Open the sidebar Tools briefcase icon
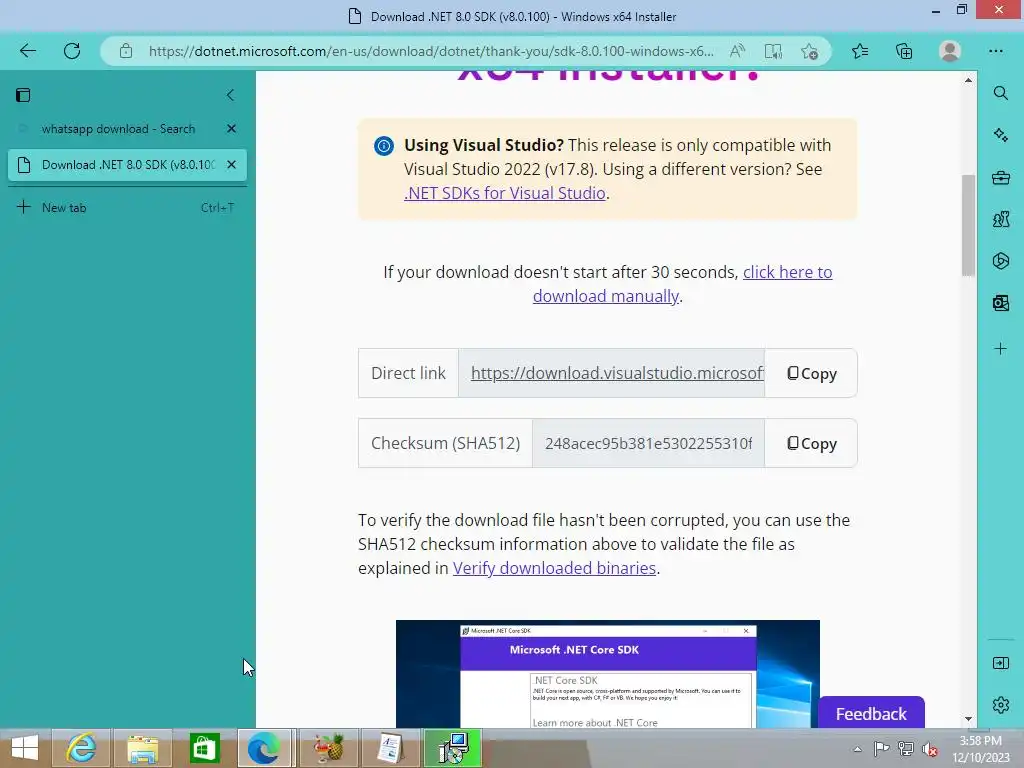This screenshot has width=1024, height=768. click(x=1000, y=177)
